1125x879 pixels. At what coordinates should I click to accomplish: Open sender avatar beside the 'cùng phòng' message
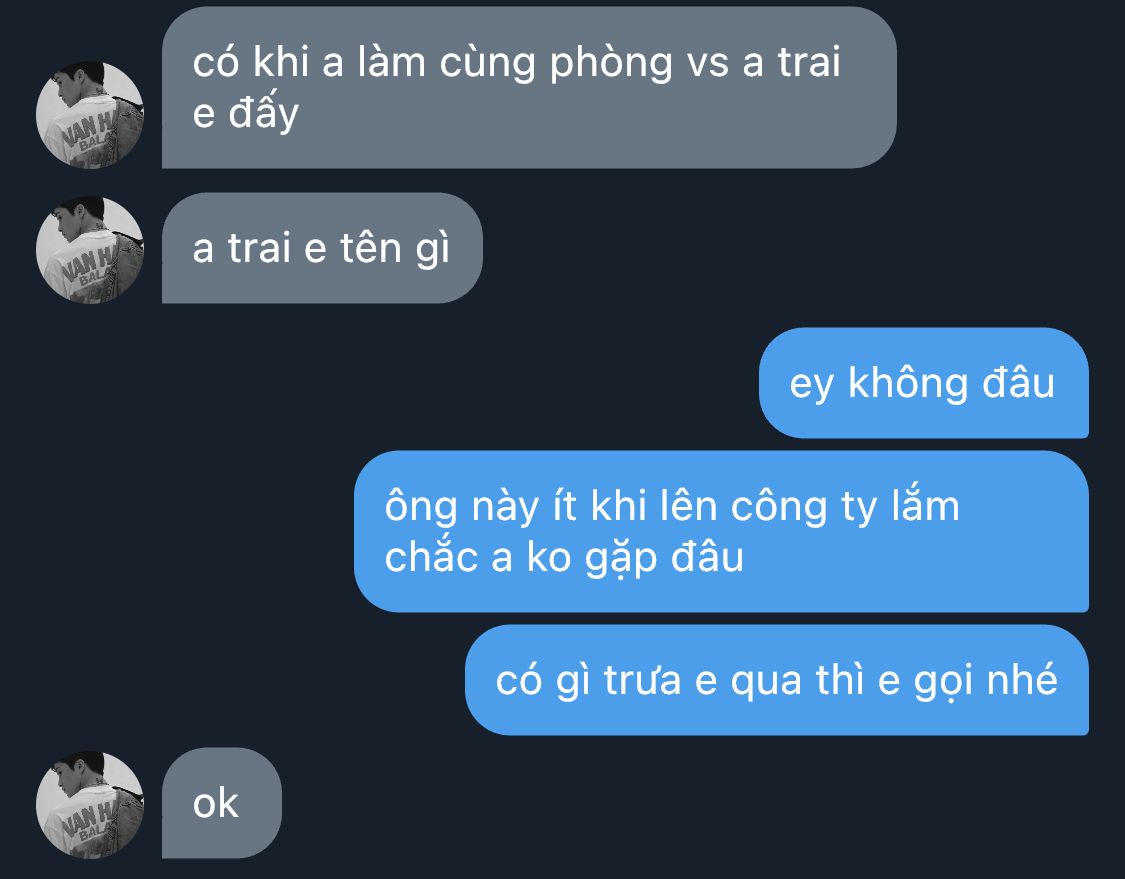pyautogui.click(x=90, y=115)
